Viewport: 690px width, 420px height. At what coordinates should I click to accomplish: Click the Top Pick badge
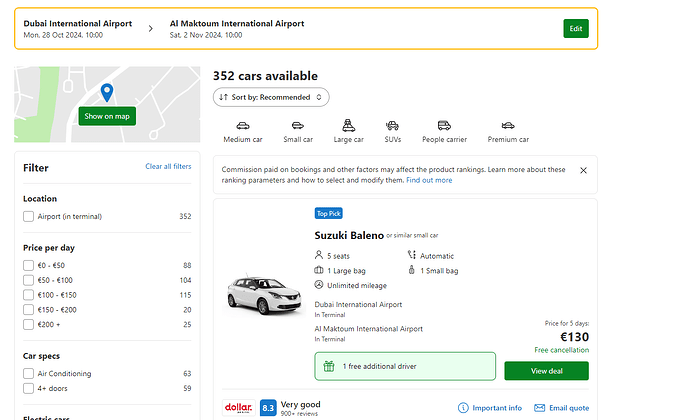point(329,214)
